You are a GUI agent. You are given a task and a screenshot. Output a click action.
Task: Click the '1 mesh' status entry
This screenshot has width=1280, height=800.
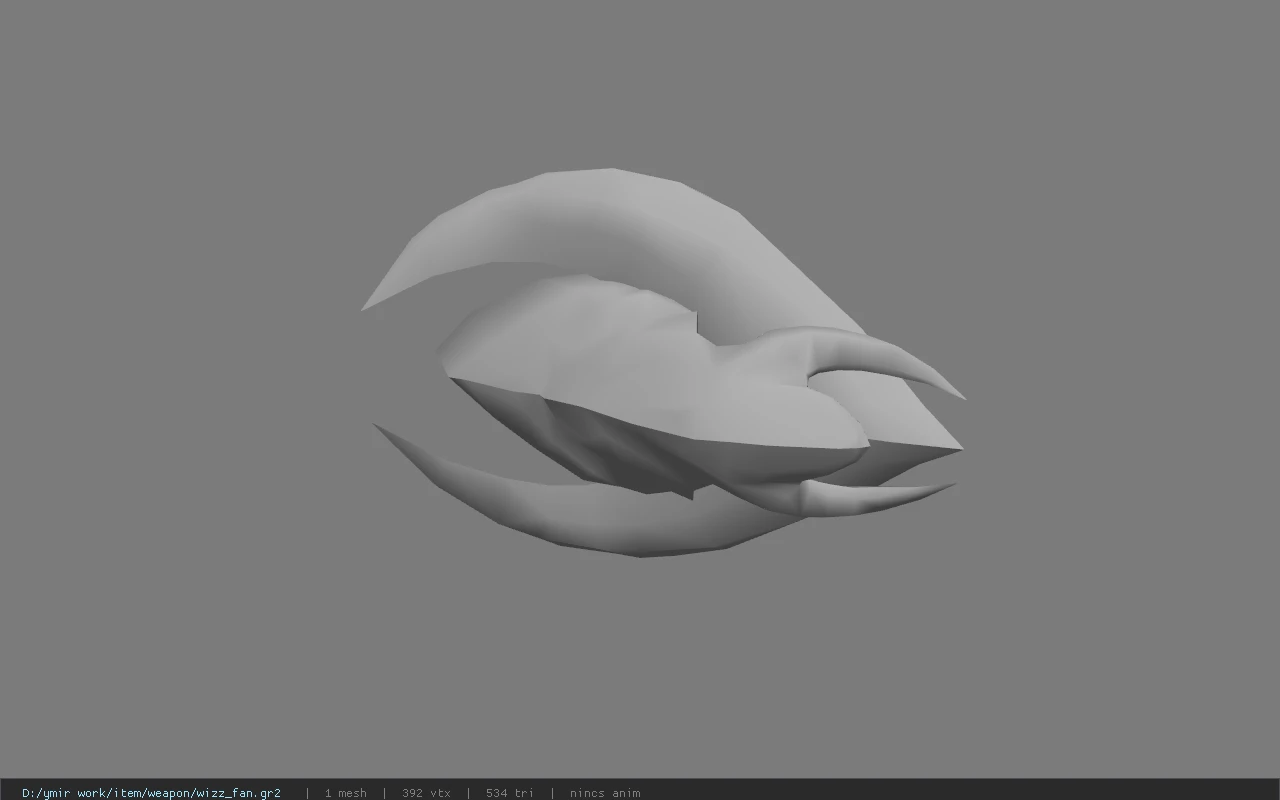click(x=345, y=793)
